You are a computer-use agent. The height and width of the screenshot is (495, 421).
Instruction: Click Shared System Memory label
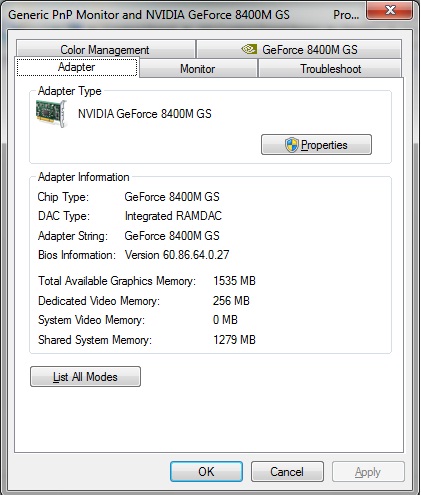tap(95, 340)
